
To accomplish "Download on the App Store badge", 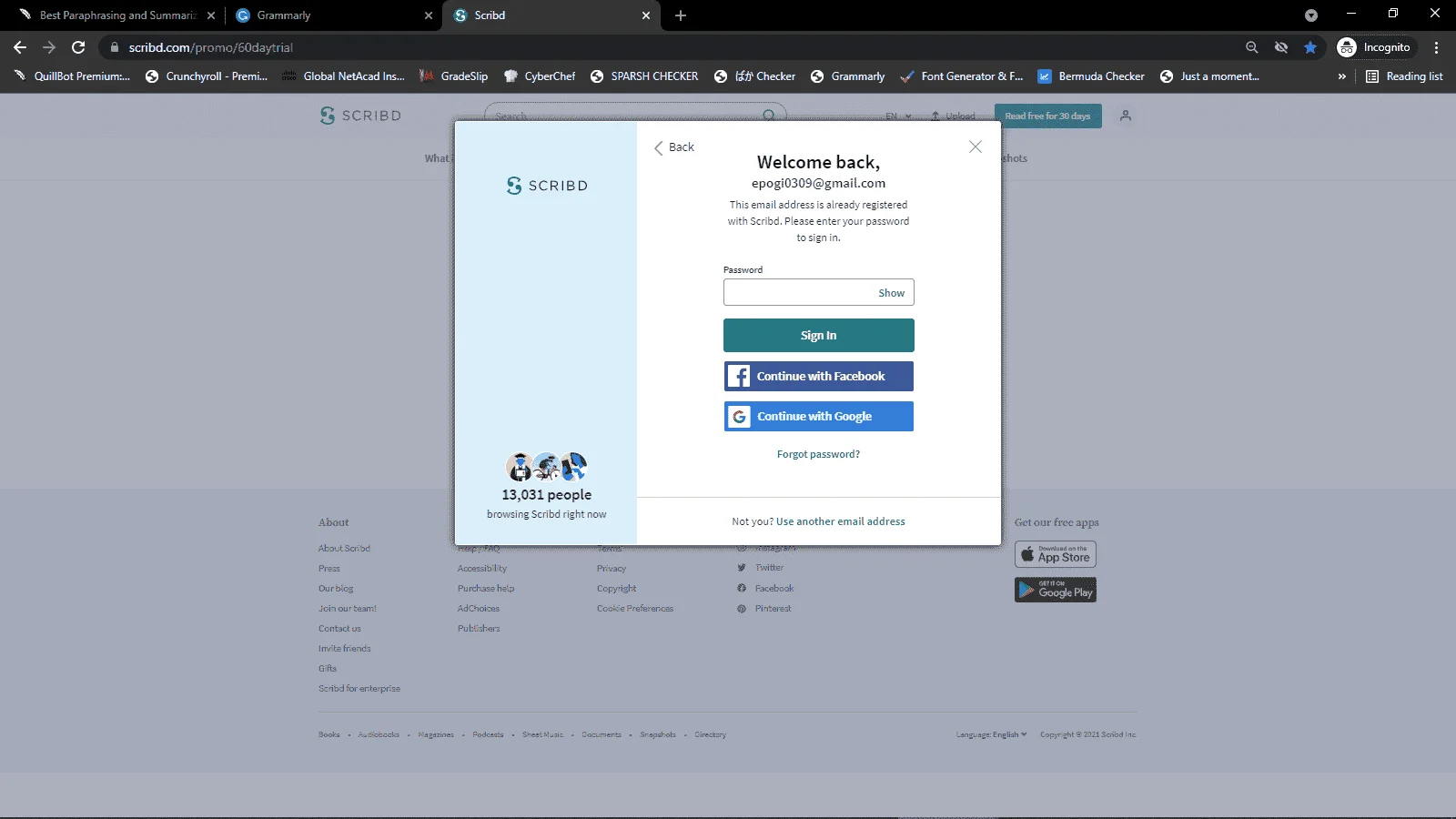I will pyautogui.click(x=1056, y=554).
